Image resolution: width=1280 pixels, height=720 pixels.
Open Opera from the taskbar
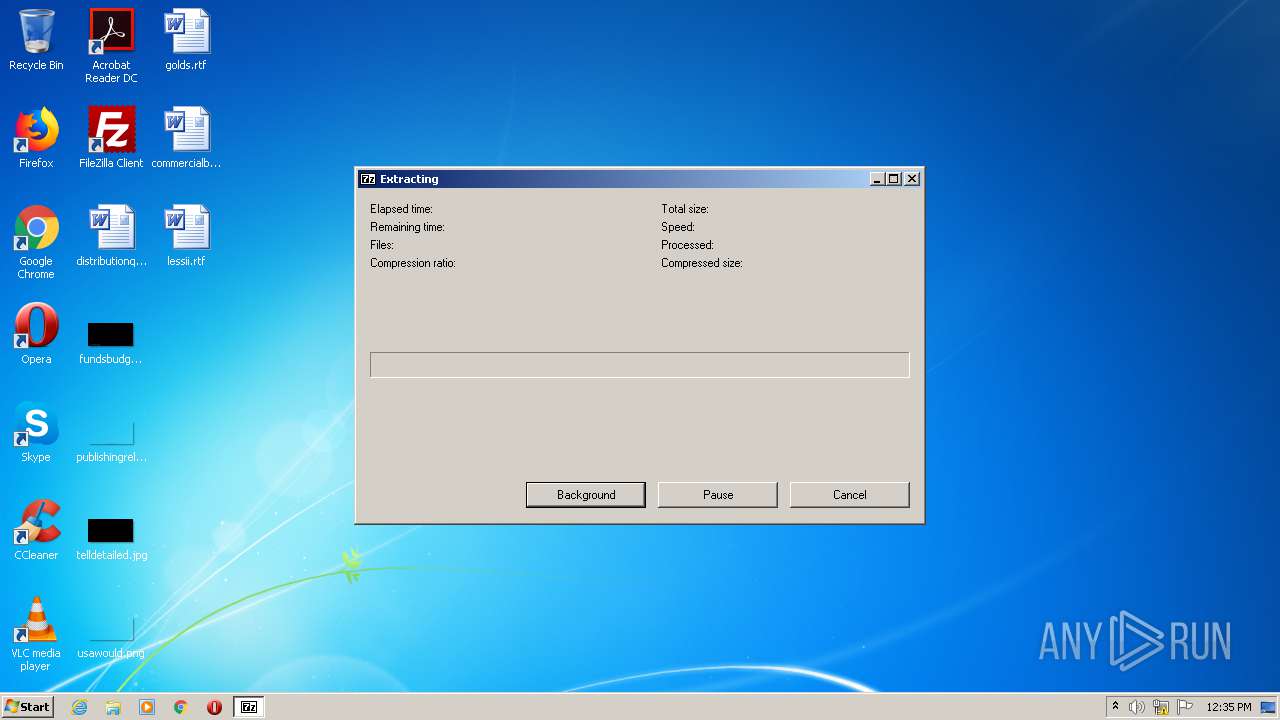pyautogui.click(x=214, y=707)
